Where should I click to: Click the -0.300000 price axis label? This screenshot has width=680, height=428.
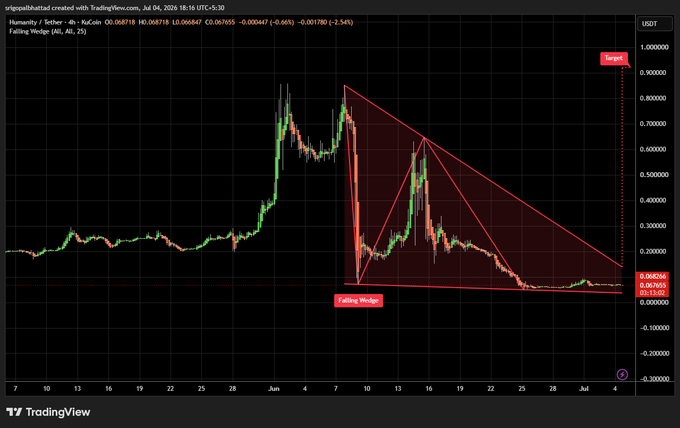click(x=654, y=379)
